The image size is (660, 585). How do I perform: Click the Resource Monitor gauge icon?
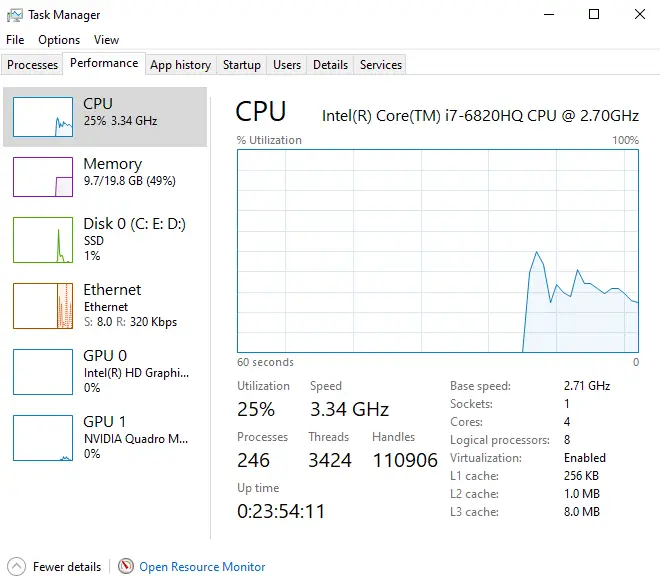(x=126, y=566)
